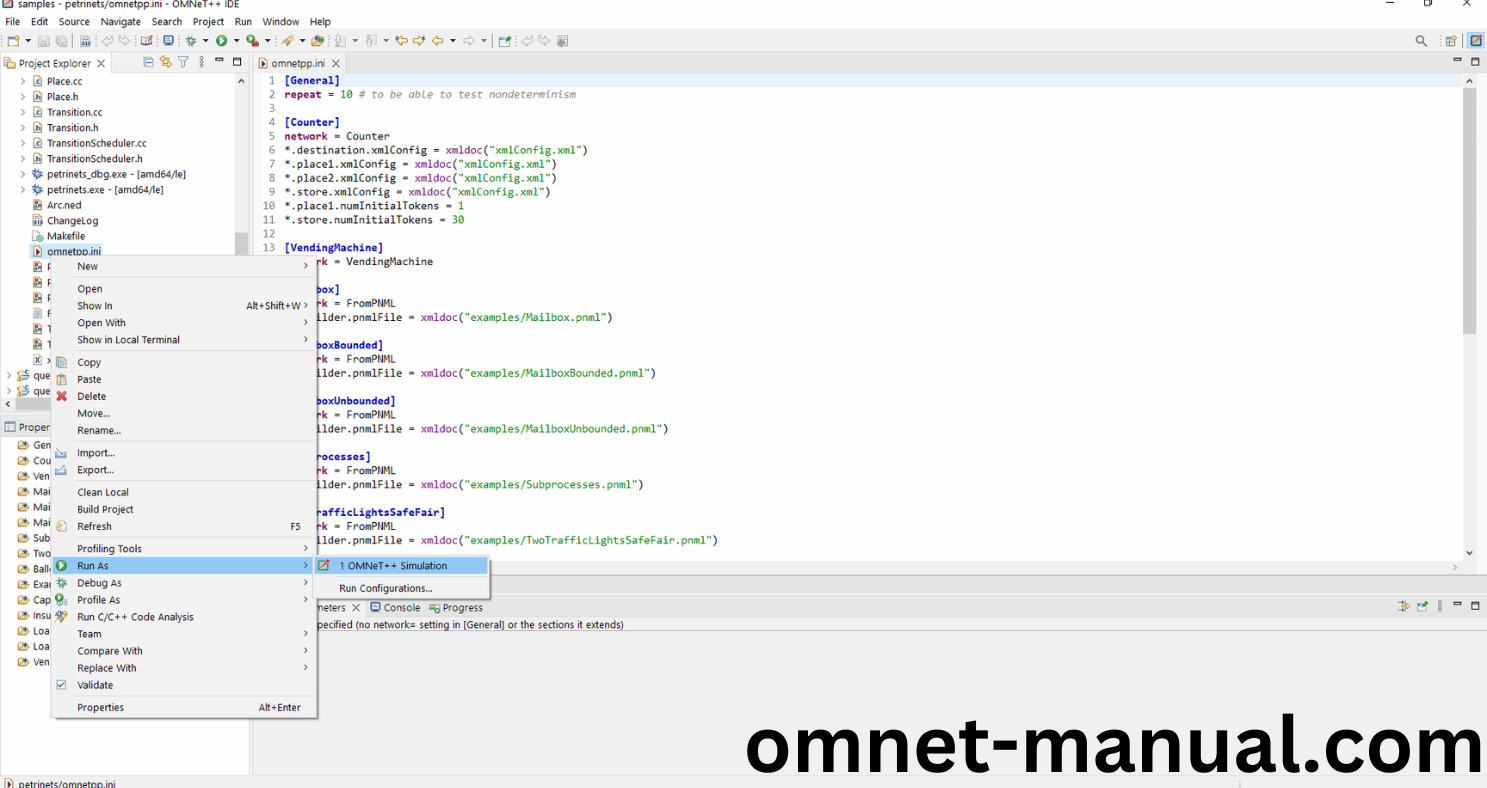Click the editor's vertical scrollbar thumb
1487x788 pixels.
pyautogui.click(x=1469, y=210)
